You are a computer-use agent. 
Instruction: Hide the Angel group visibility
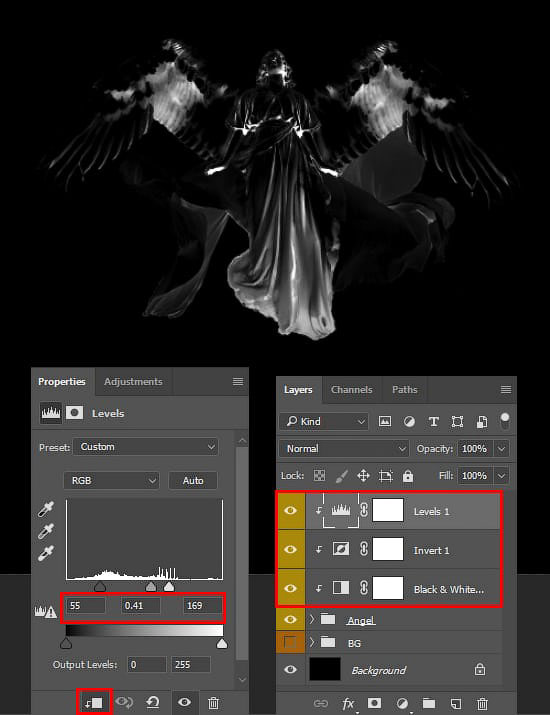(x=291, y=619)
